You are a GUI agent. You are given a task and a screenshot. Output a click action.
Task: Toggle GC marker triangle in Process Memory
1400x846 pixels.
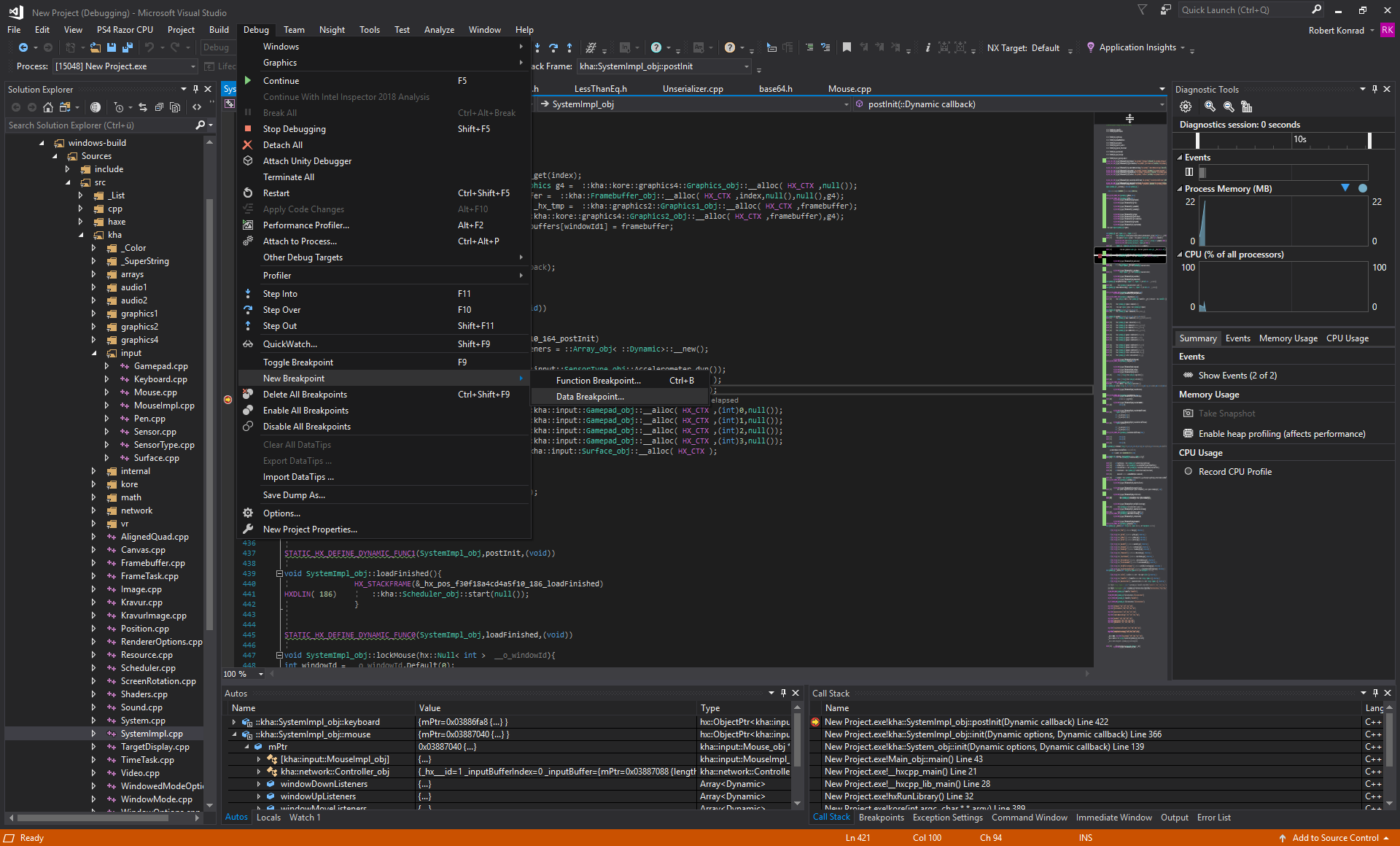[x=1345, y=188]
